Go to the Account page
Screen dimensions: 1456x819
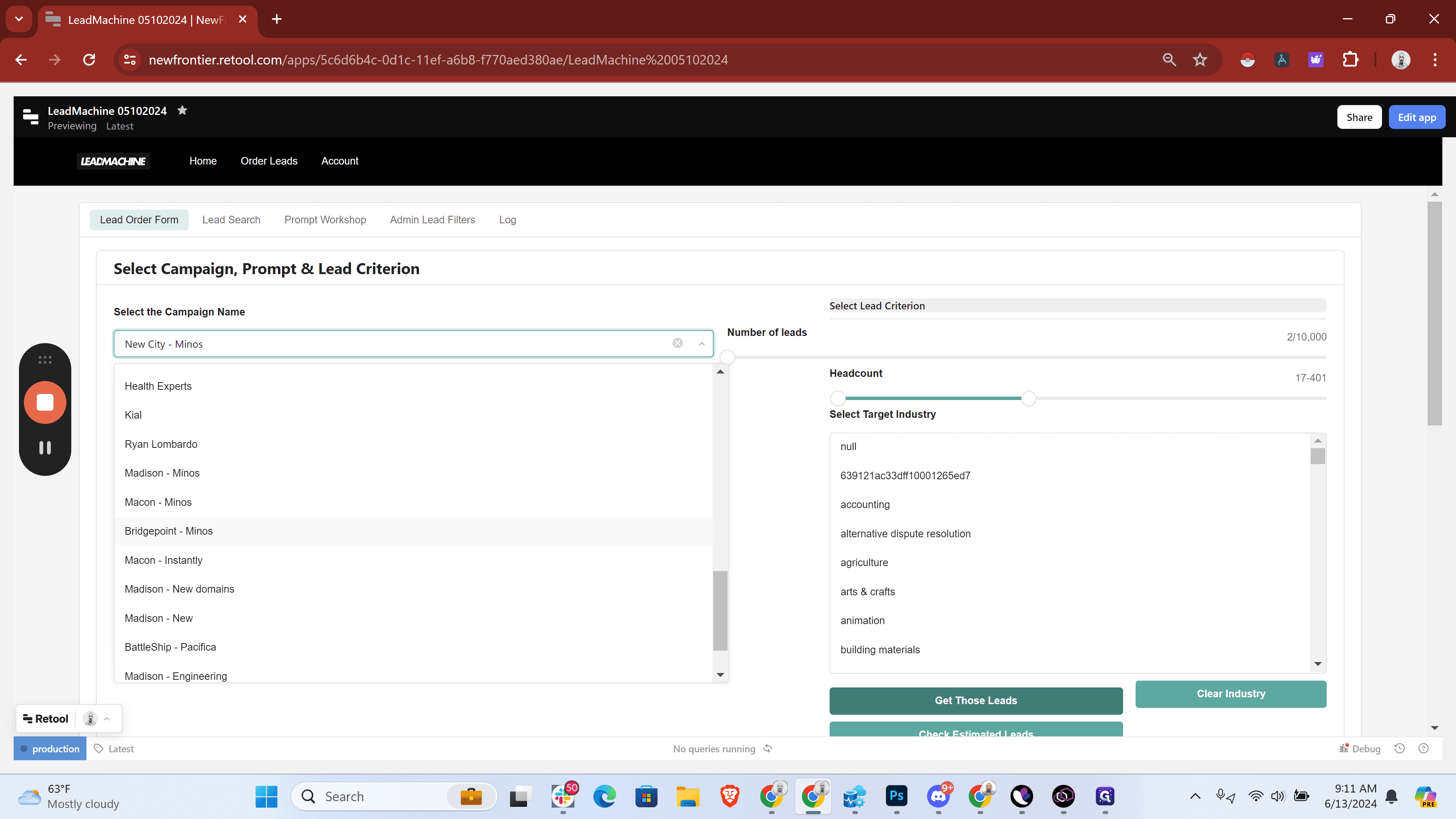click(x=340, y=161)
